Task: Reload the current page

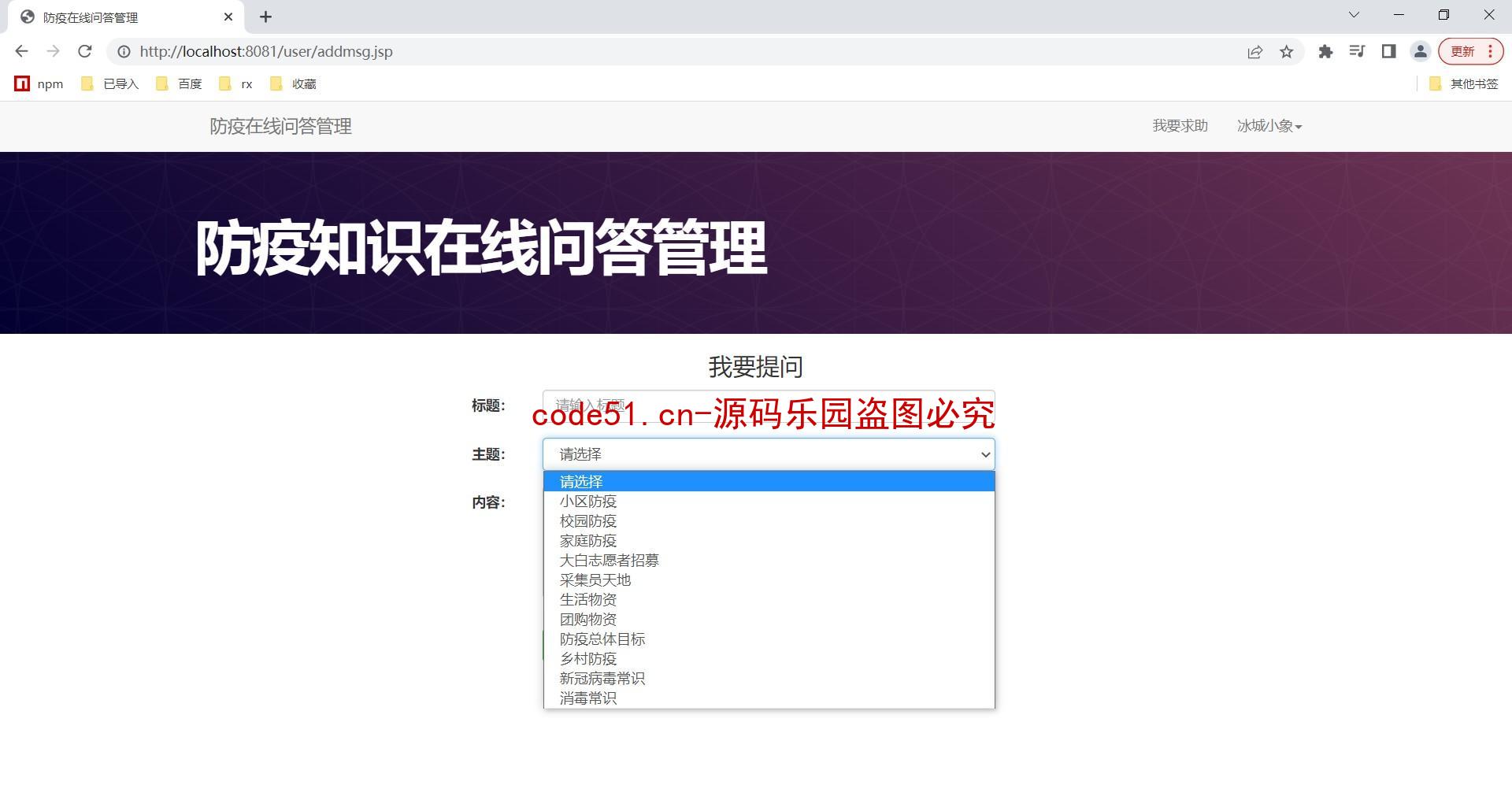Action: pyautogui.click(x=84, y=51)
